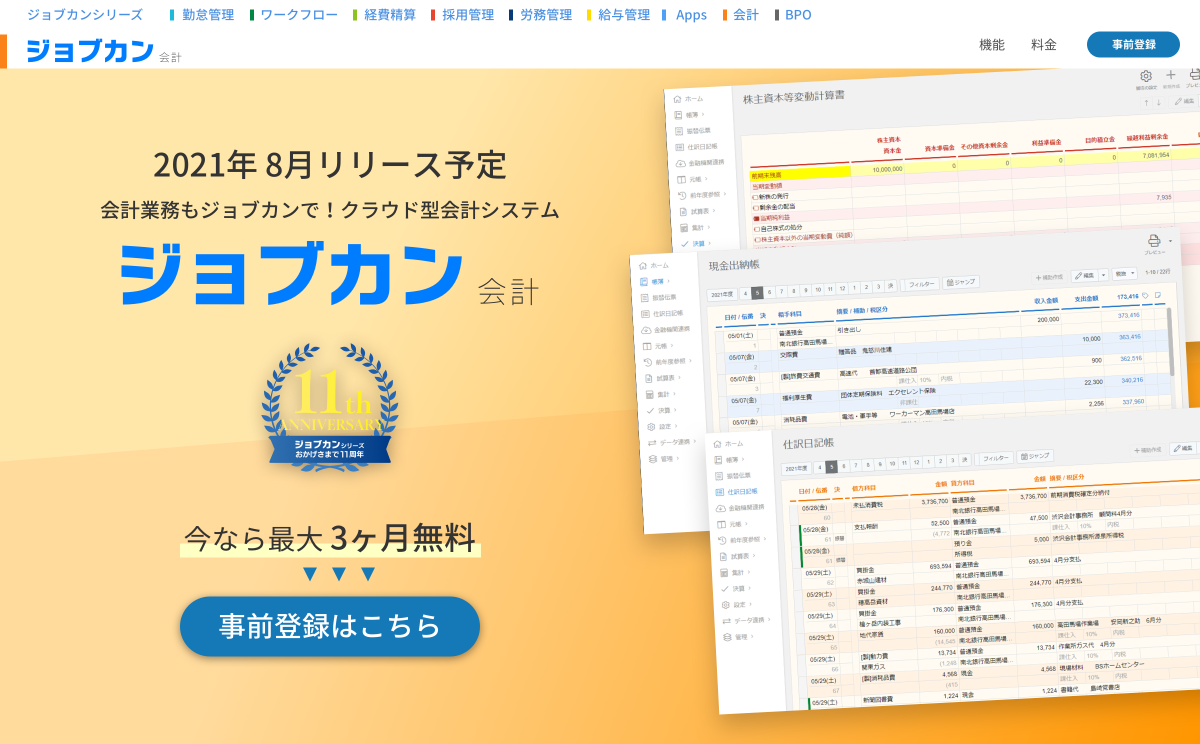This screenshot has width=1200, height=744.
Task: Click 設定 gear icon in 現金出納帳 sidebar
Action: 652,427
